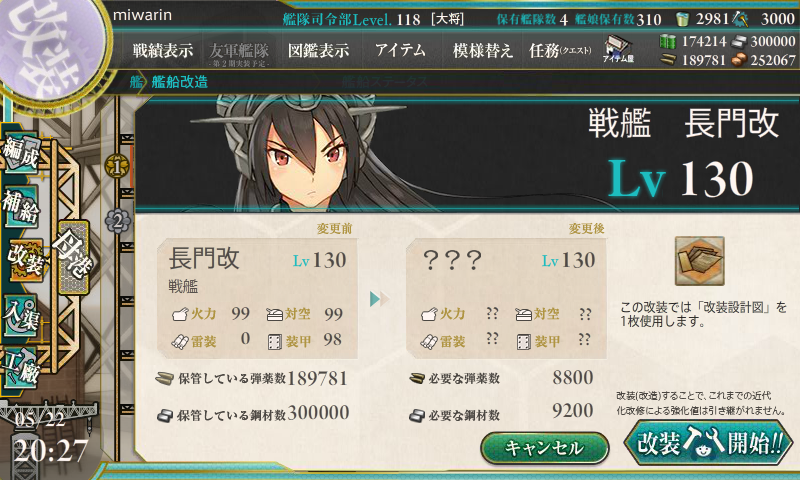Open 戦績表示 records menu
Image resolution: width=800 pixels, height=480 pixels.
tap(163, 50)
